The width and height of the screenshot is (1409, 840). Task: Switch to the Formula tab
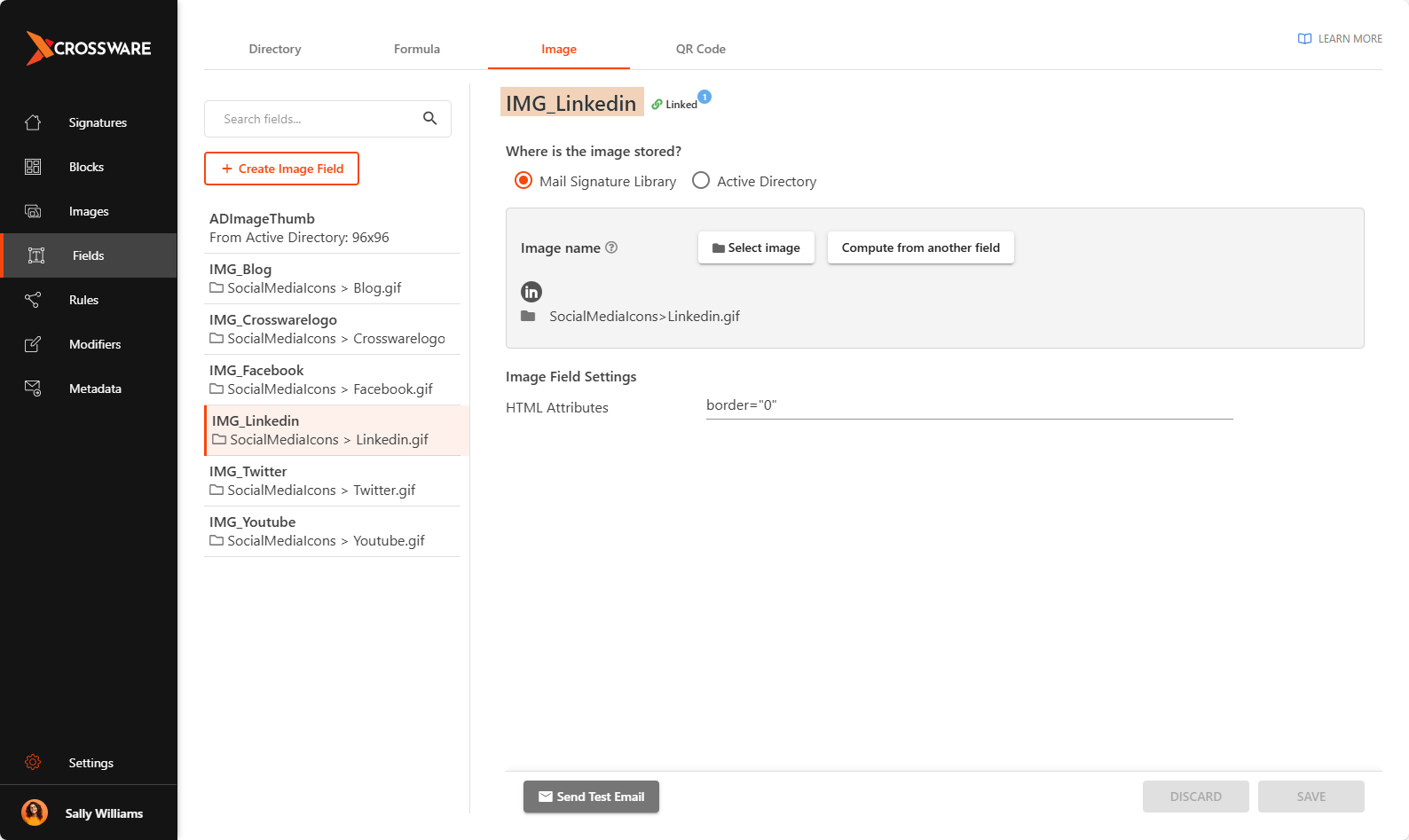point(417,49)
